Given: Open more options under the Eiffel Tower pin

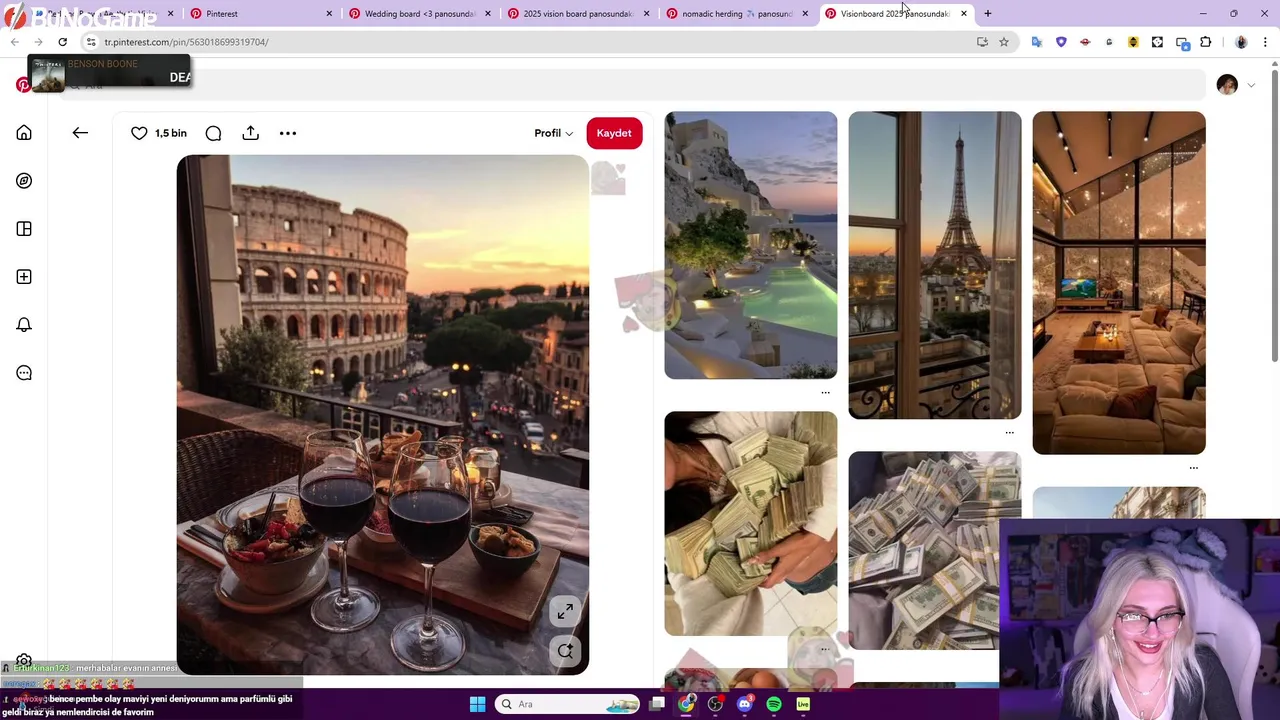Looking at the screenshot, I should coord(1009,433).
